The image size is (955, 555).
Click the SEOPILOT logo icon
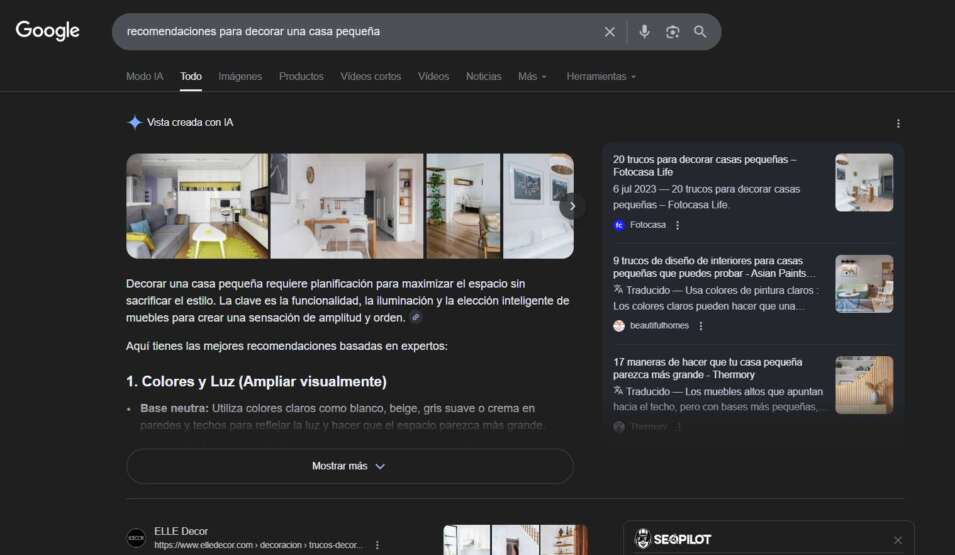[x=643, y=539]
